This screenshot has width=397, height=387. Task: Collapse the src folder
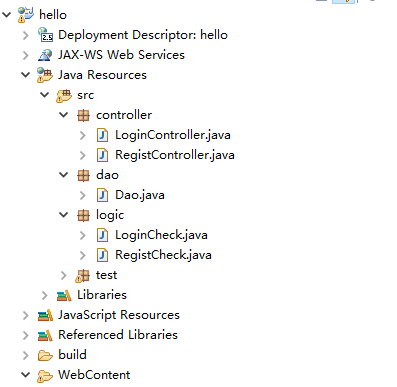point(45,95)
